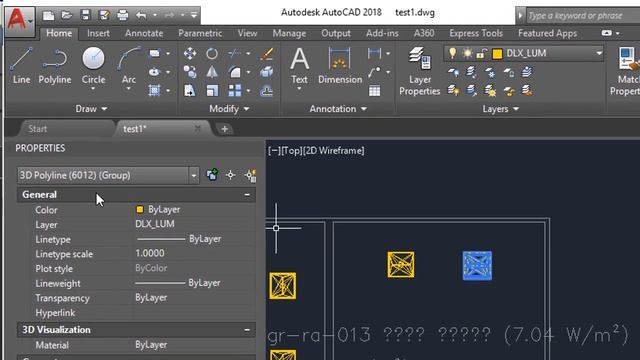Toggle the lock icon for DLX_LUM layer

(x=482, y=53)
